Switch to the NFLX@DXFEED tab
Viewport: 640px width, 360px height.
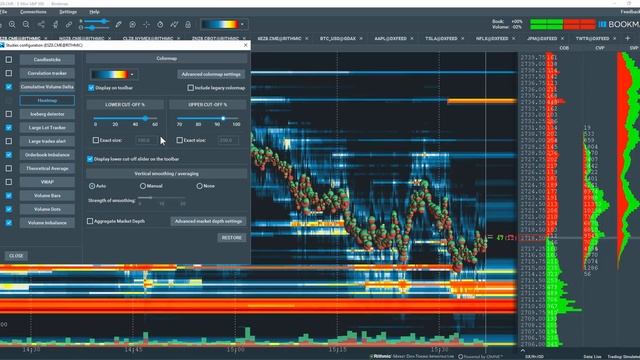pos(492,38)
